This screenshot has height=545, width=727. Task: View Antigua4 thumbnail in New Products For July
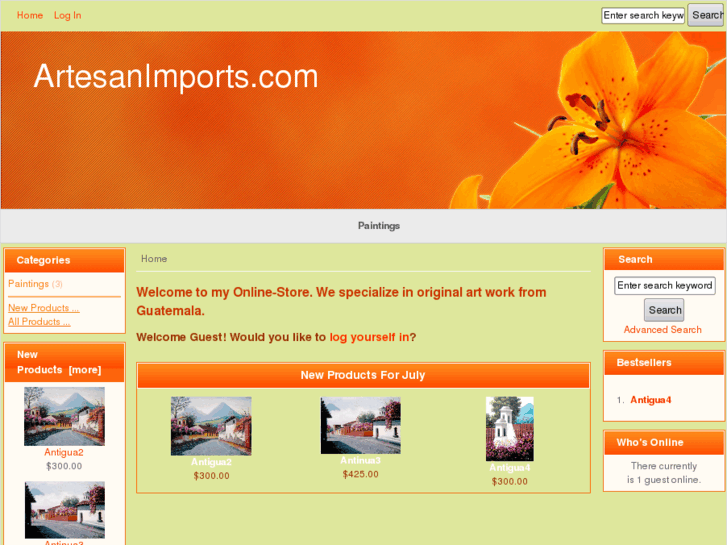point(510,429)
